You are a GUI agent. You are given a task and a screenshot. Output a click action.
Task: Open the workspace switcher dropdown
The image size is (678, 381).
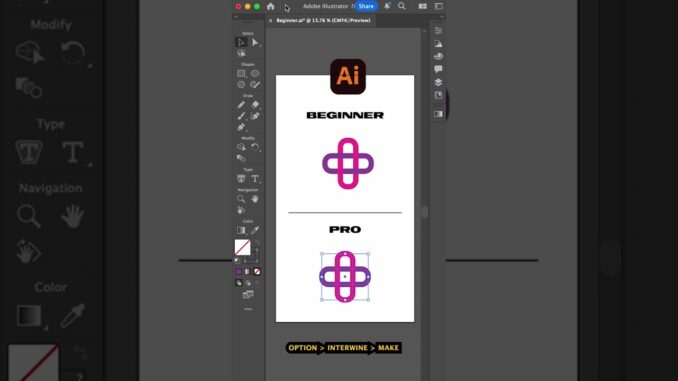(x=438, y=6)
